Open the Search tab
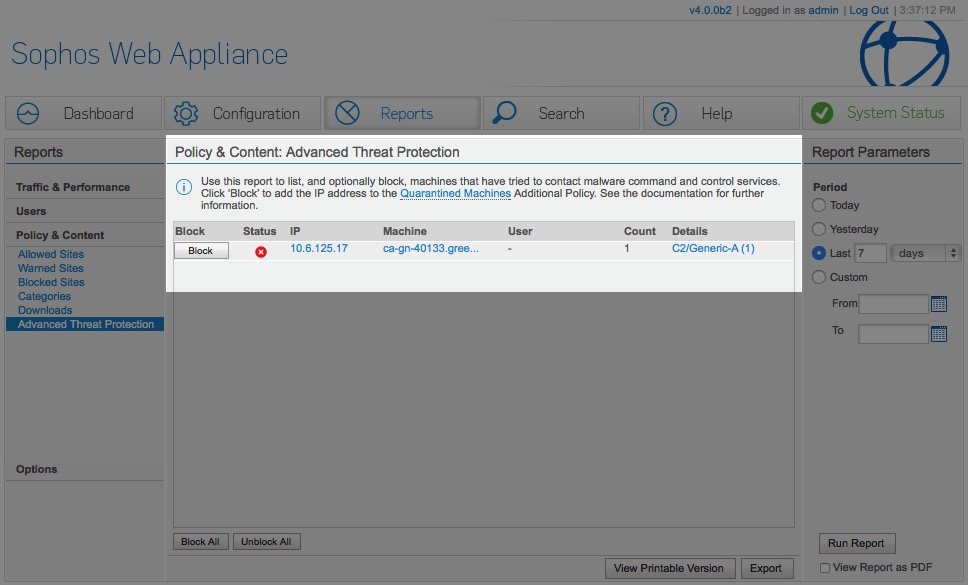This screenshot has width=968, height=585. pyautogui.click(x=561, y=114)
